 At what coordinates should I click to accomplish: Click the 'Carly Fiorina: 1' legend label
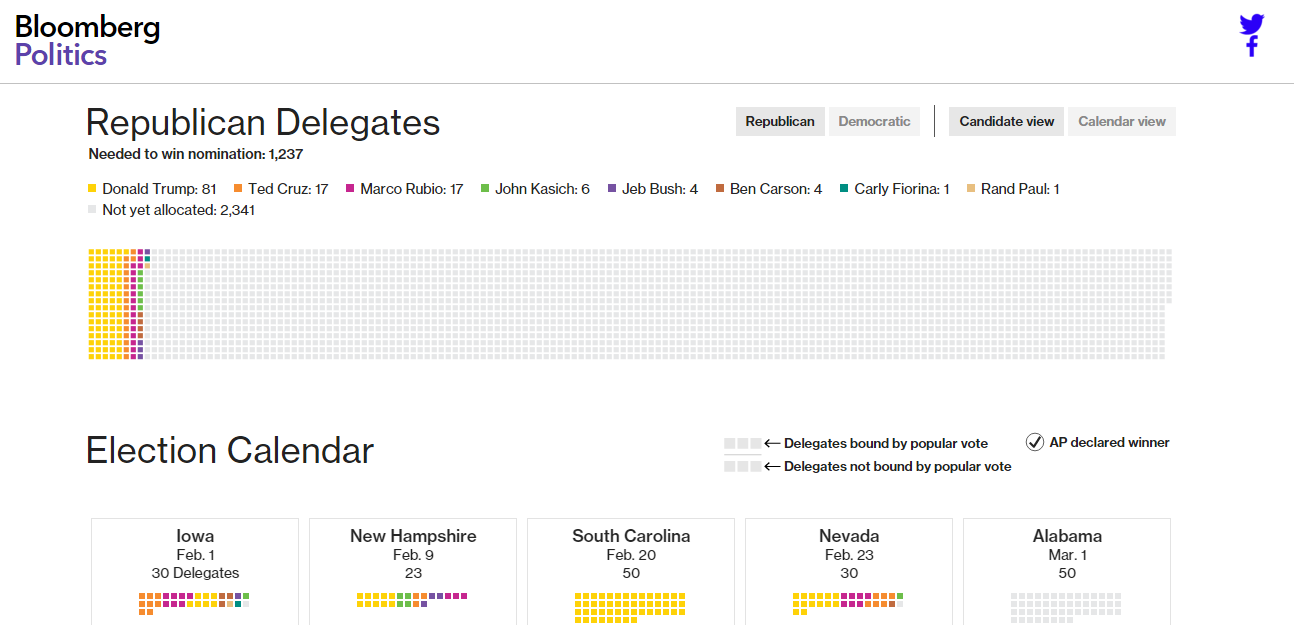tap(902, 189)
